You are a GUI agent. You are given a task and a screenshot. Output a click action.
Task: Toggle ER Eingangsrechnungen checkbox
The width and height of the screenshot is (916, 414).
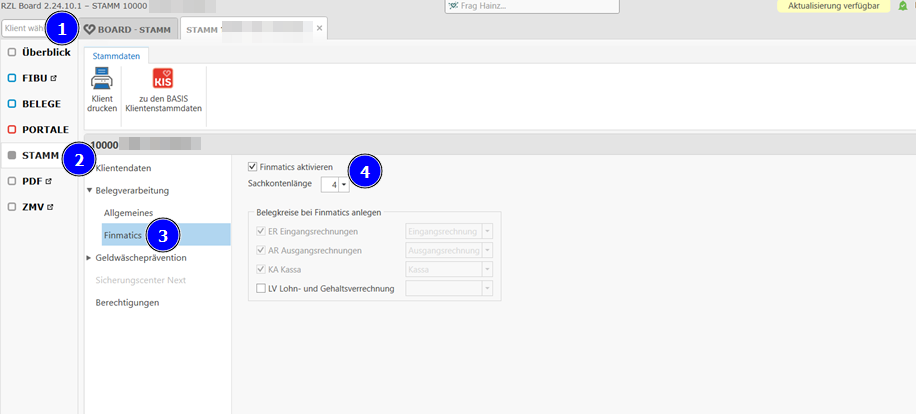262,231
